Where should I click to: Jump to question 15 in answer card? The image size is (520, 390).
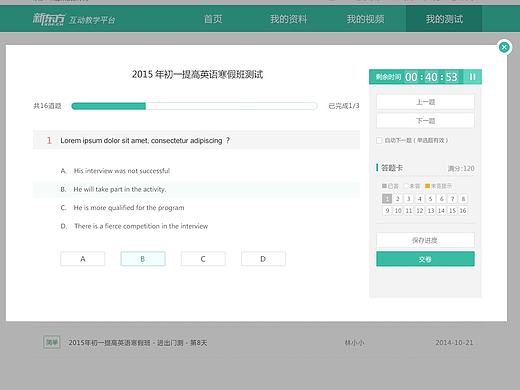(452, 211)
